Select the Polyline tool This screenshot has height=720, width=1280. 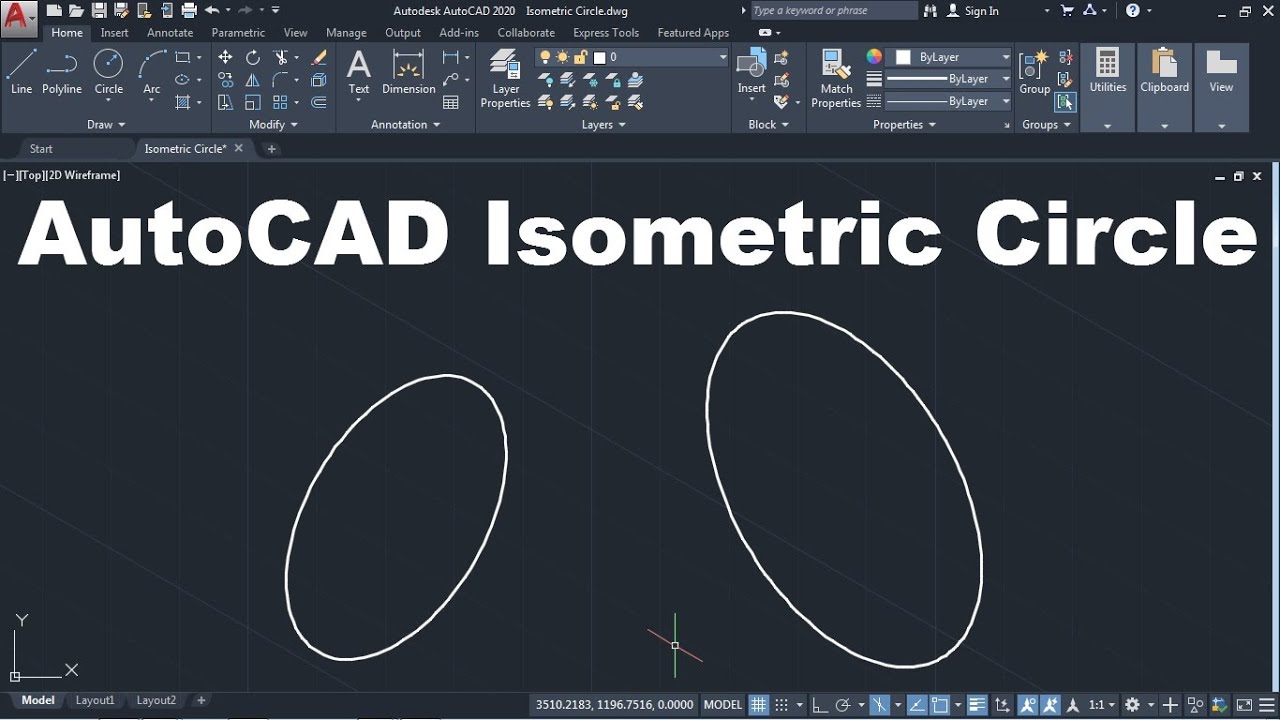pyautogui.click(x=62, y=72)
